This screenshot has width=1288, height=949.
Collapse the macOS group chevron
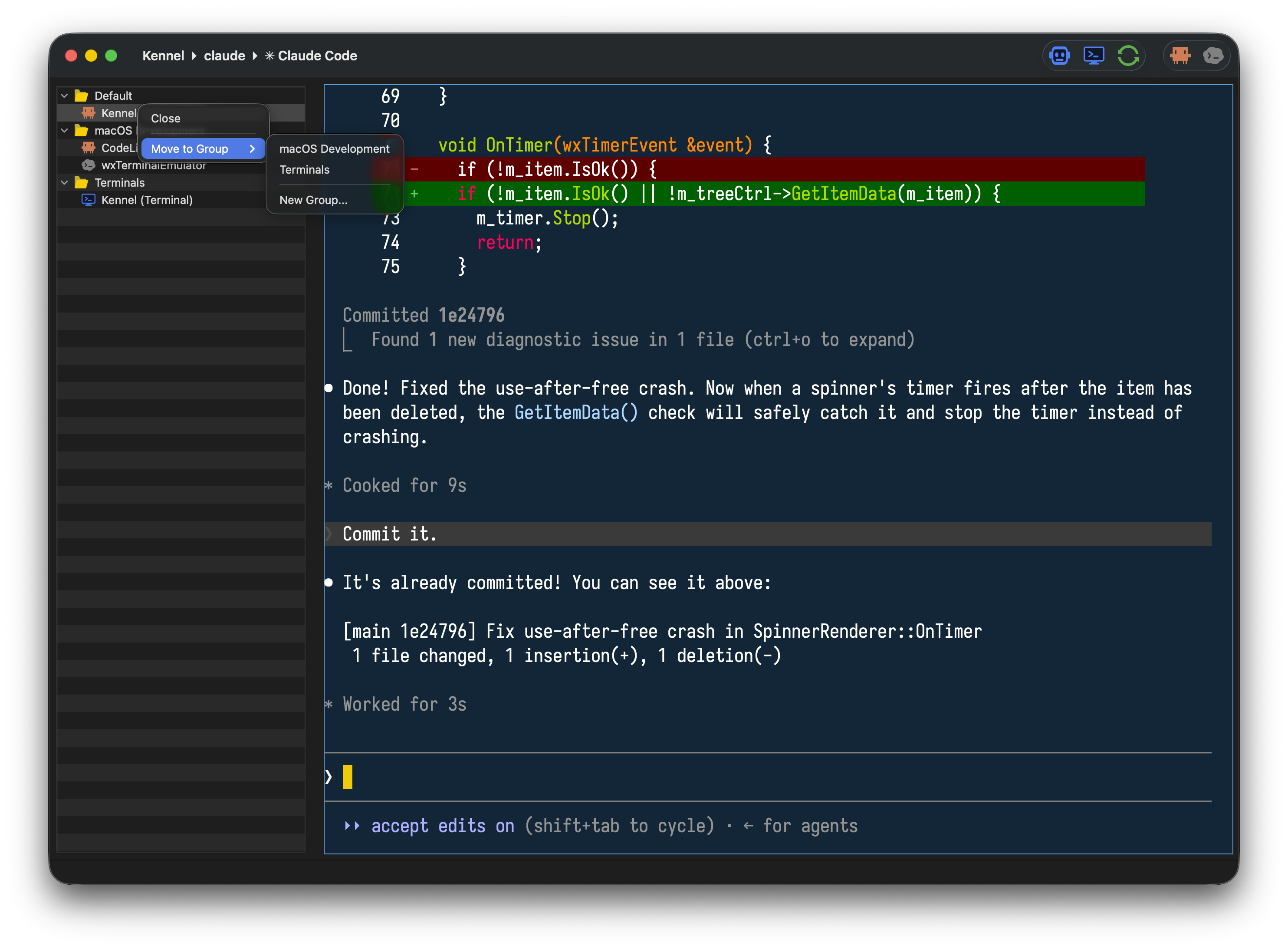64,130
